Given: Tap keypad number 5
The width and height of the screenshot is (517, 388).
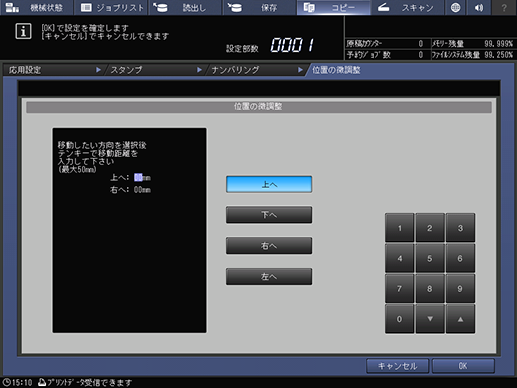Looking at the screenshot, I should pos(430,258).
